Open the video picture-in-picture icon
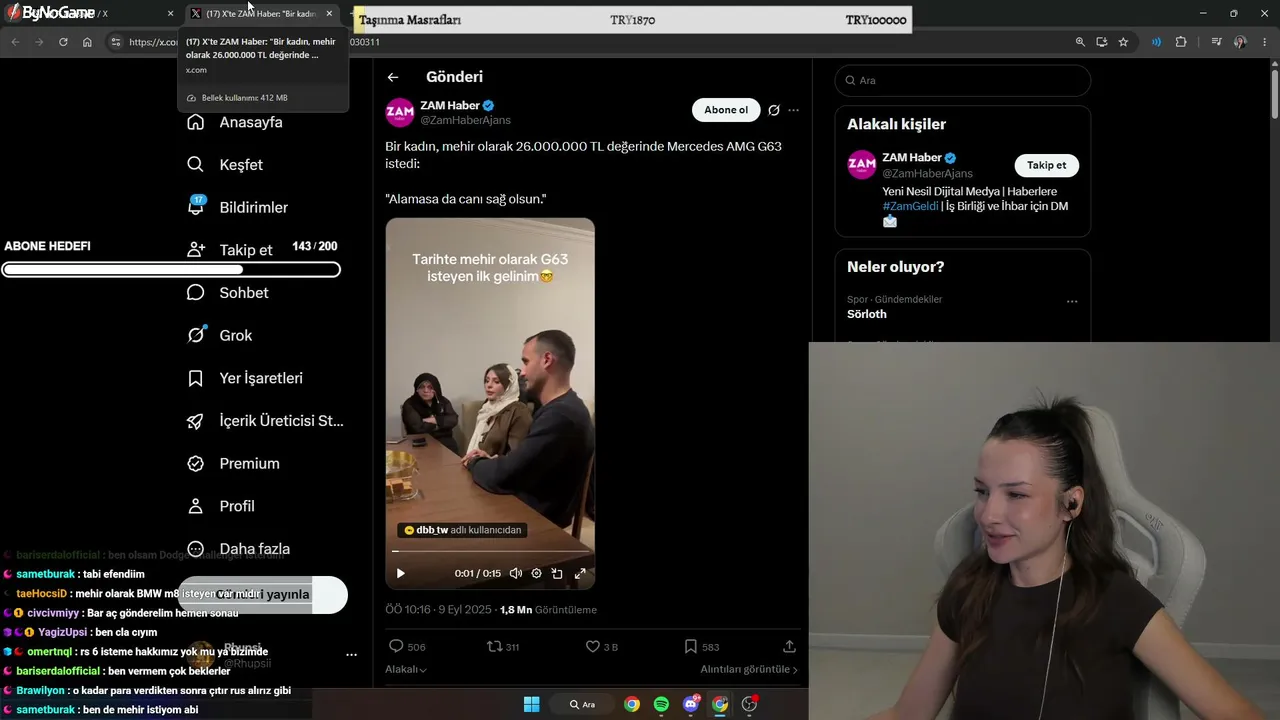Viewport: 1280px width, 720px height. [557, 574]
